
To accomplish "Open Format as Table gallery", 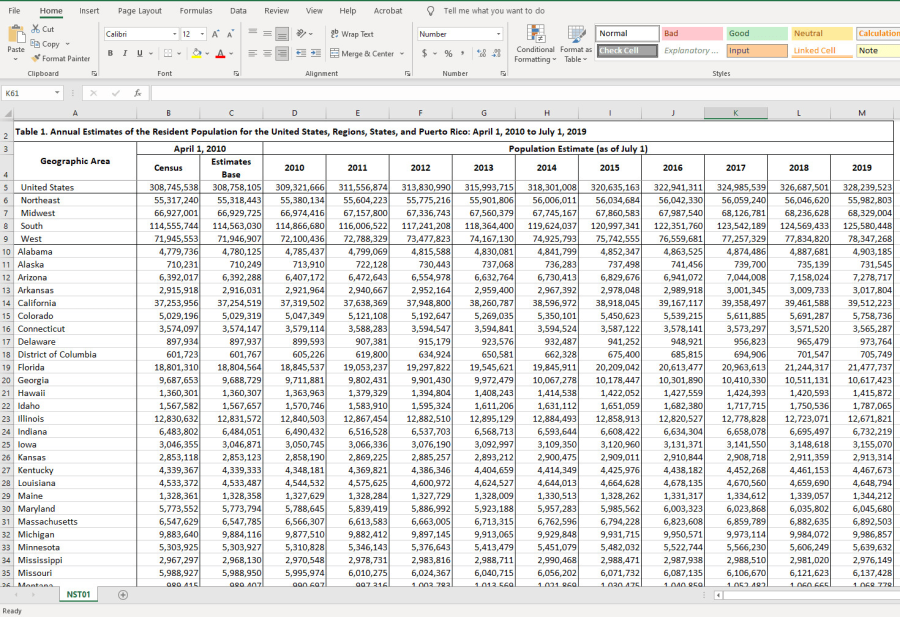I will (x=575, y=44).
